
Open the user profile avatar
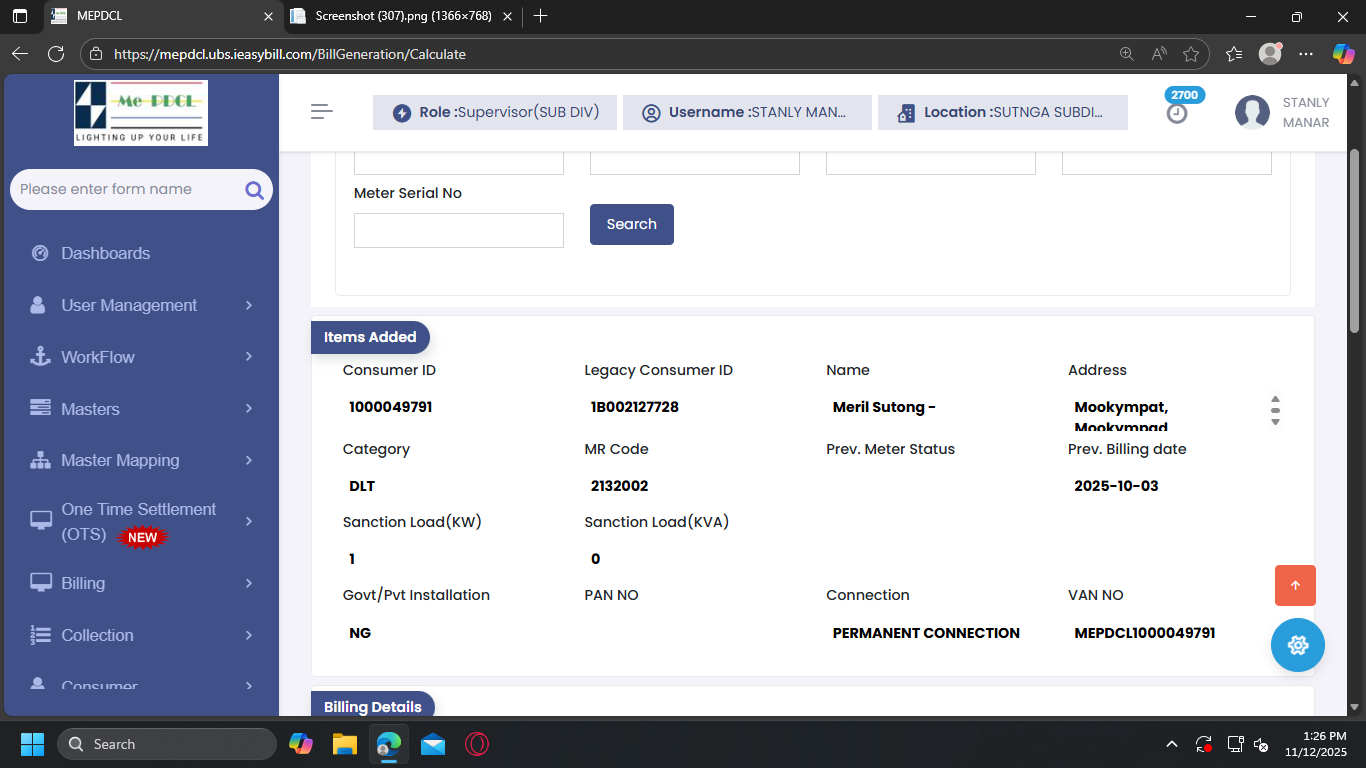click(1252, 112)
